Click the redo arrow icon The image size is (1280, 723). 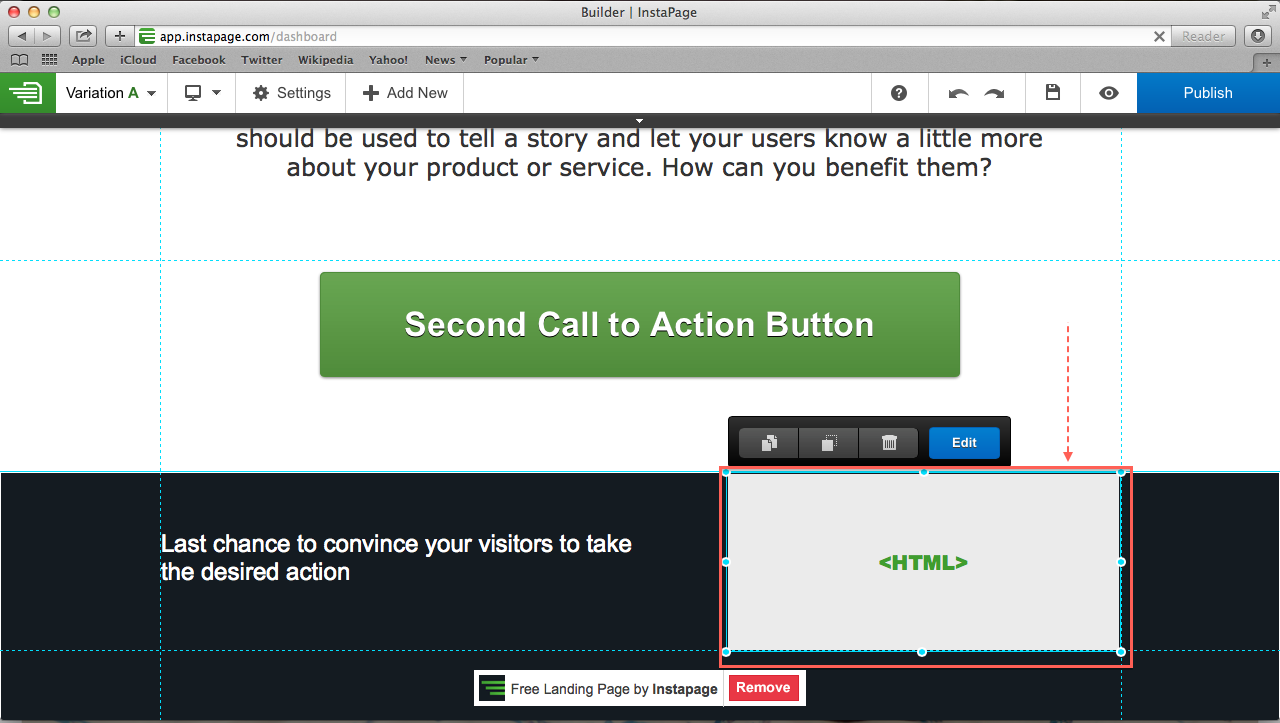(994, 93)
